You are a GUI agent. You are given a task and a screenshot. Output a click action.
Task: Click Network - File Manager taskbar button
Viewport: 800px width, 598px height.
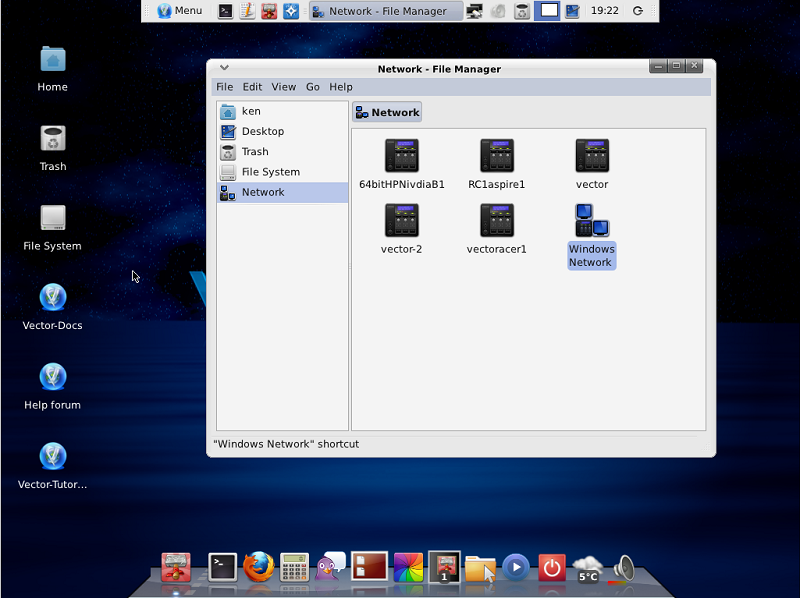[x=385, y=11]
